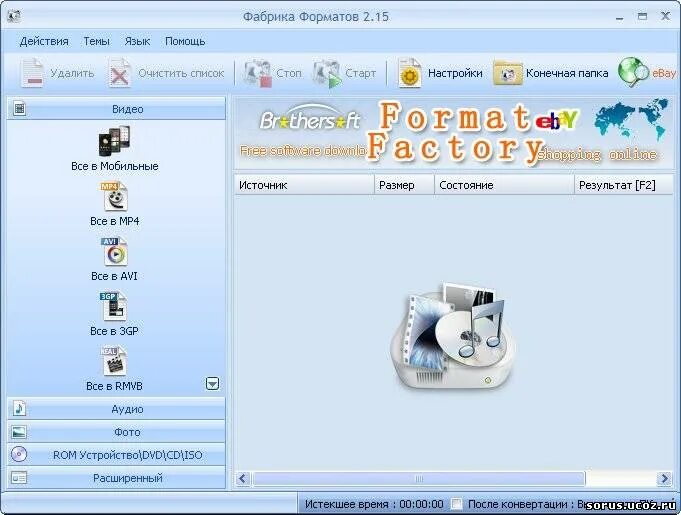The image size is (681, 515).
Task: Sort by the Источник column header
Action: click(304, 185)
